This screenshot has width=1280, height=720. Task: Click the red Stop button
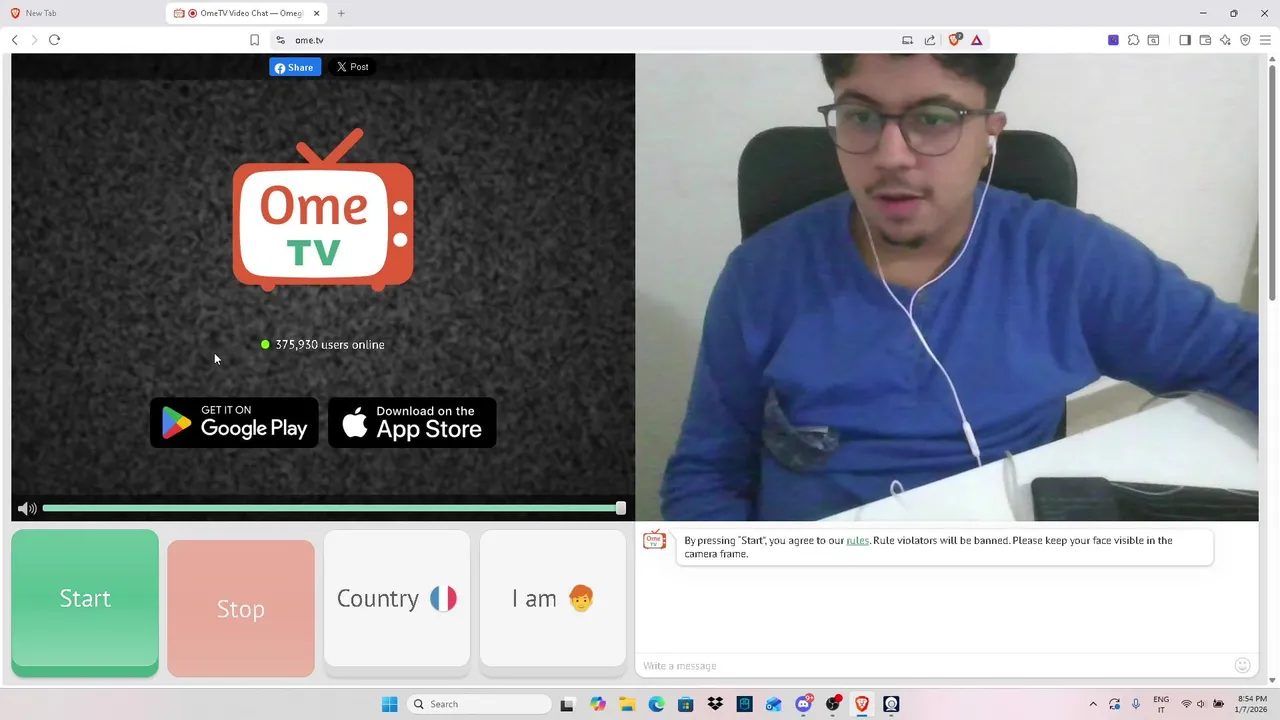click(241, 608)
